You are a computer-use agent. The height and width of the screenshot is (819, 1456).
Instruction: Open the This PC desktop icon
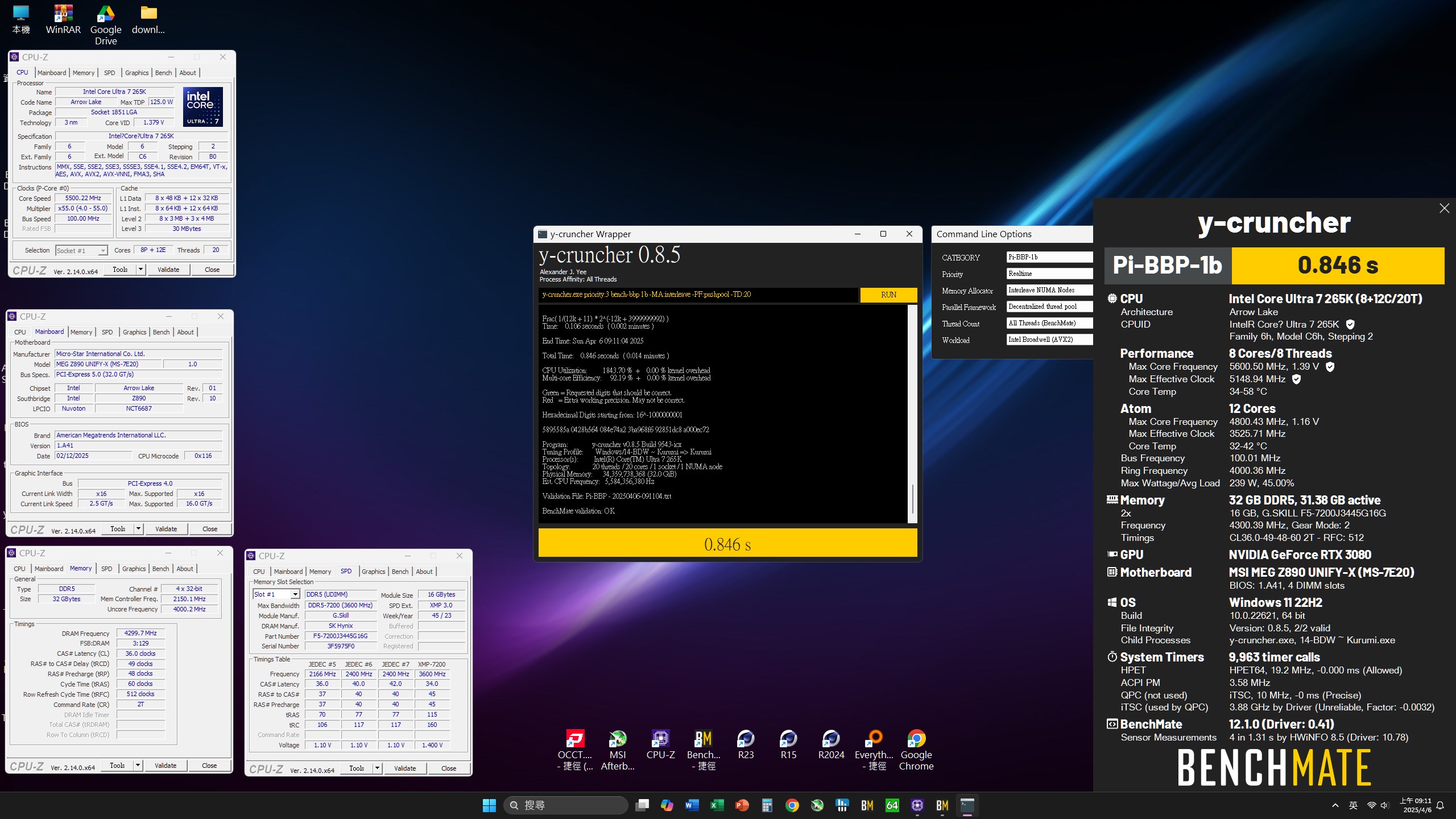pos(21,19)
